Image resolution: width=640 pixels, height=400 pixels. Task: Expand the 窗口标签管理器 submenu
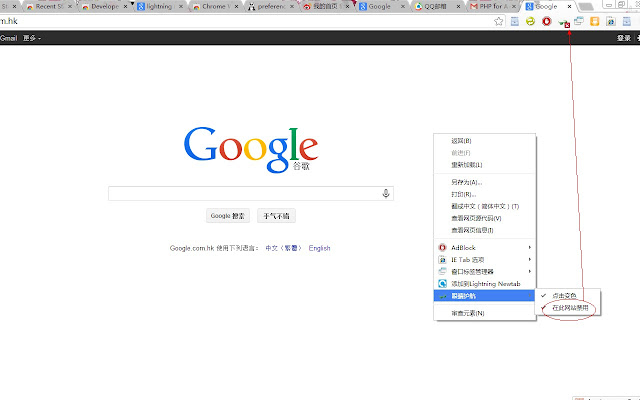point(484,271)
